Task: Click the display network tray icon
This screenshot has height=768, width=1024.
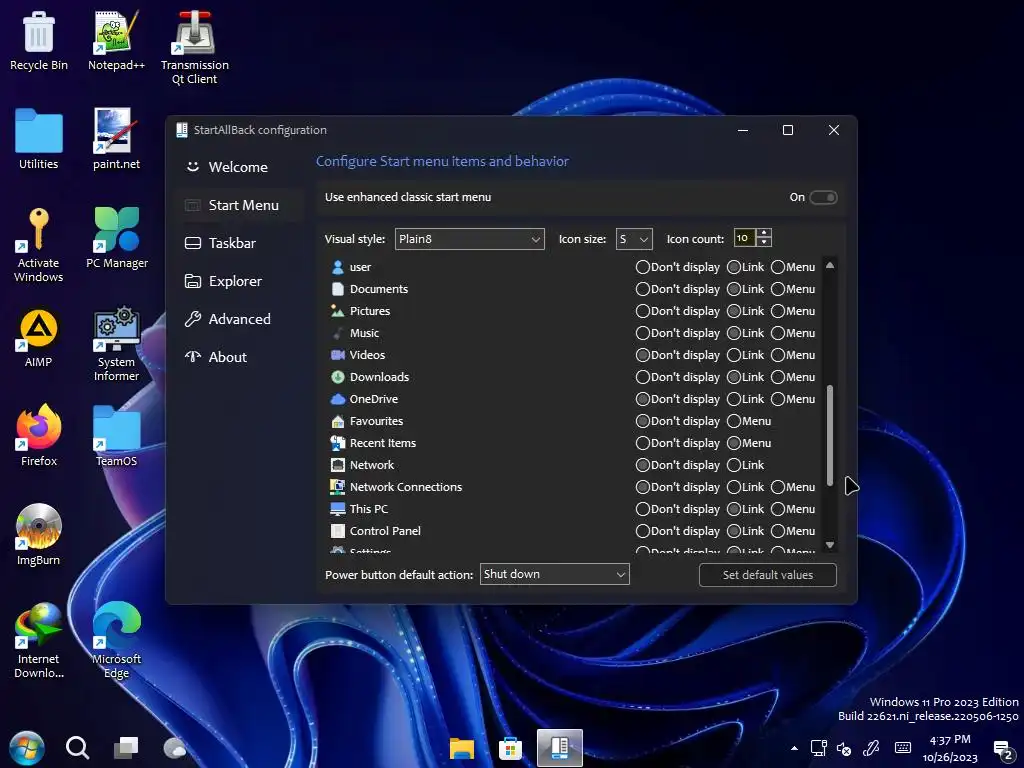Action: coord(818,748)
